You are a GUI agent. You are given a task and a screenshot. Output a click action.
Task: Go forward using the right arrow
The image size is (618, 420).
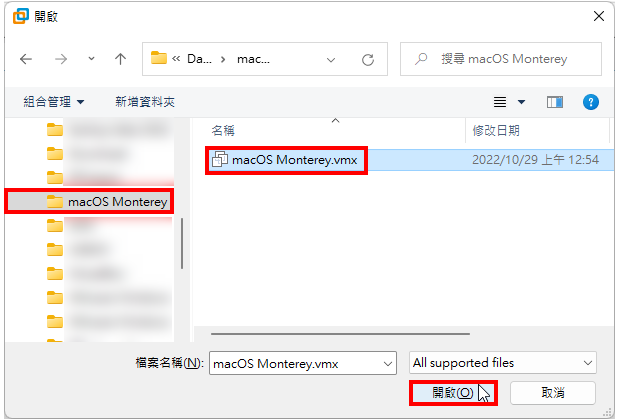pyautogui.click(x=61, y=59)
